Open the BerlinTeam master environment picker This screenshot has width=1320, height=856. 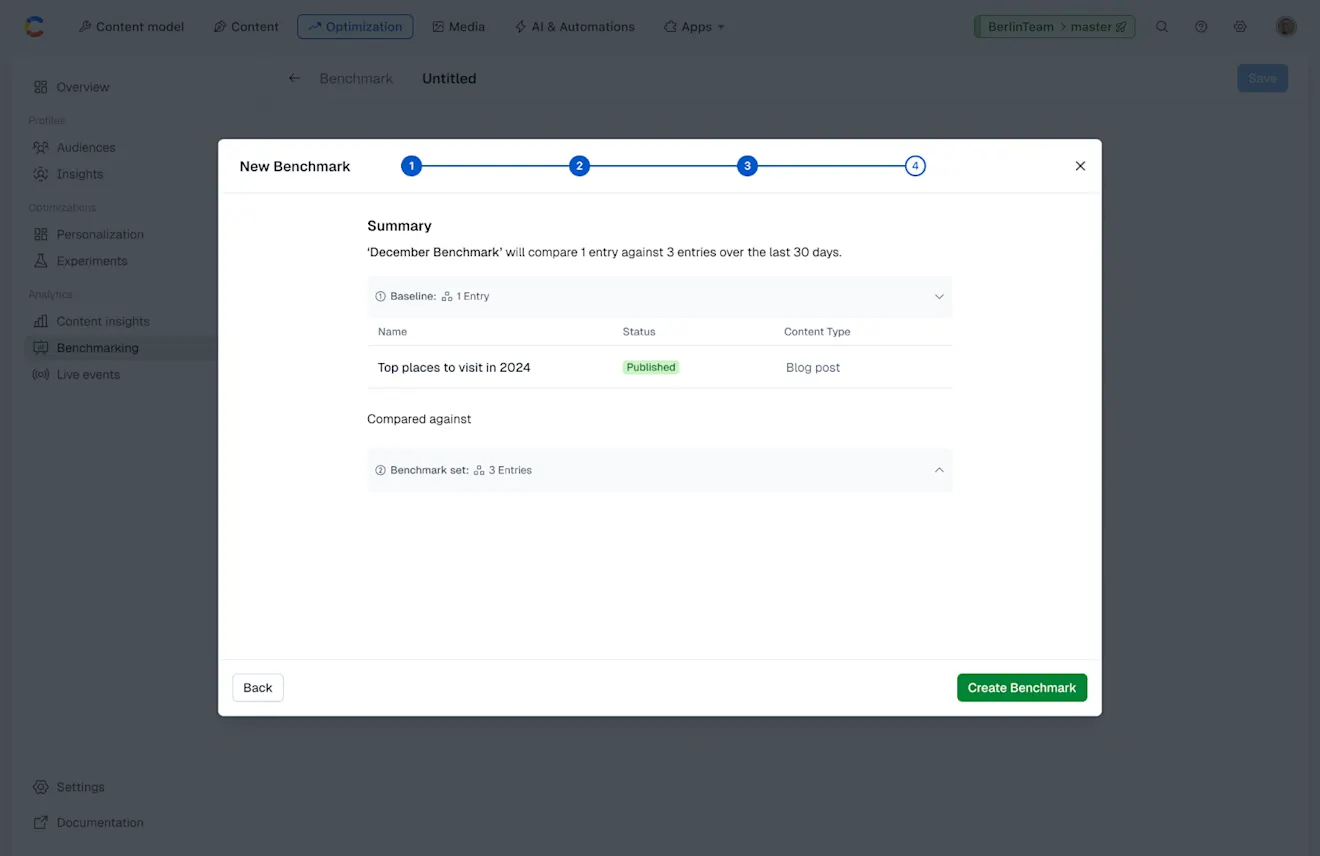(1054, 27)
